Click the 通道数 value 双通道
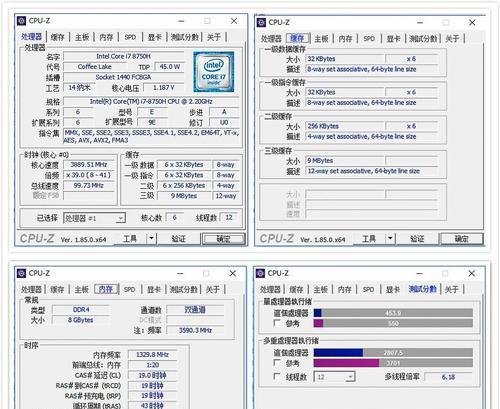 [x=195, y=310]
